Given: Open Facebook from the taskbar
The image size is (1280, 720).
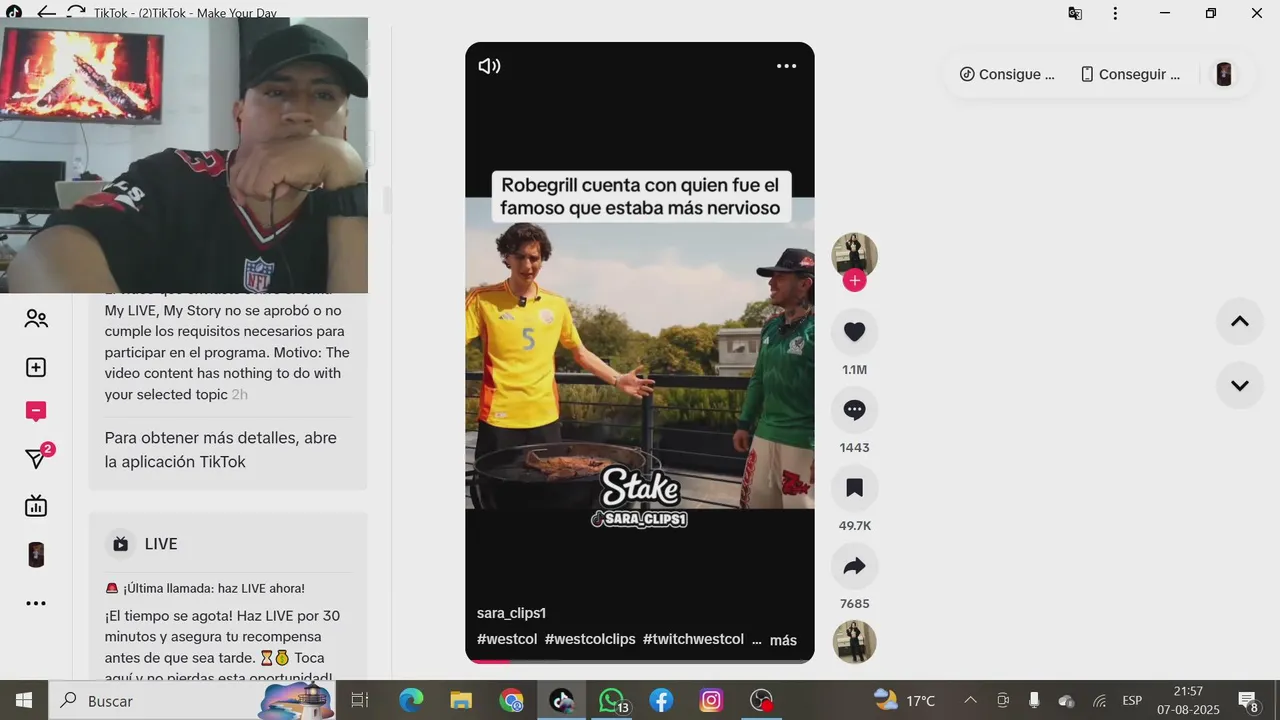Looking at the screenshot, I should tap(661, 701).
